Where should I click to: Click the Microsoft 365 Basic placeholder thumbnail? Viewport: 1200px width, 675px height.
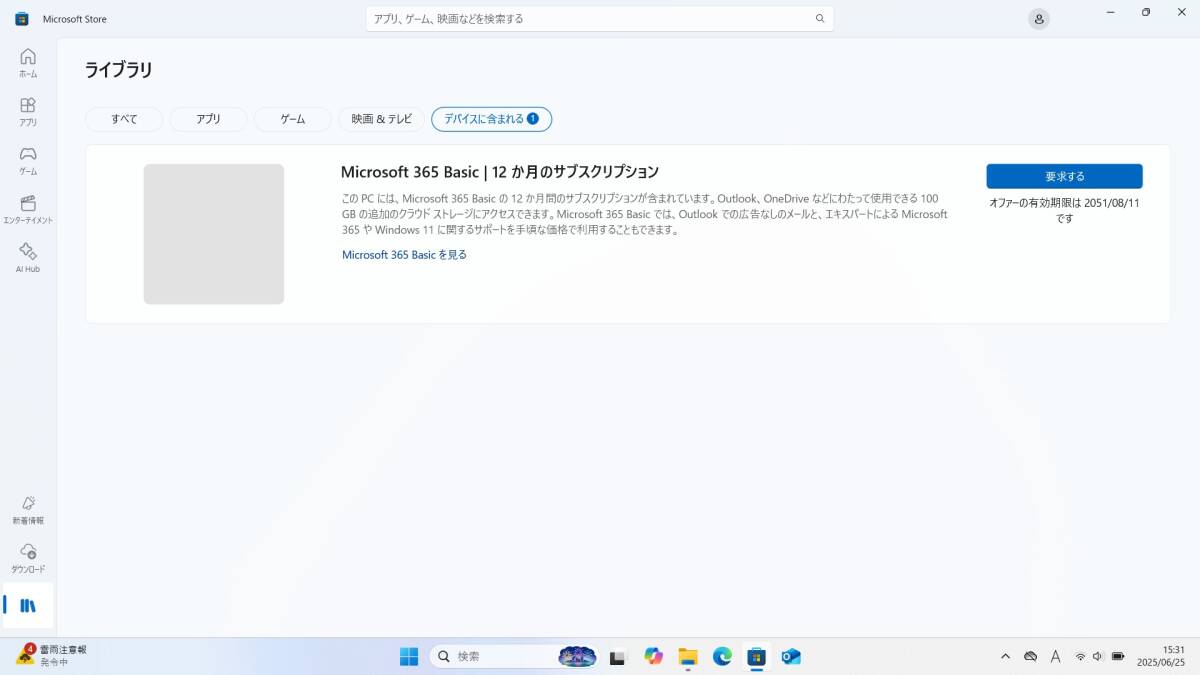click(214, 234)
